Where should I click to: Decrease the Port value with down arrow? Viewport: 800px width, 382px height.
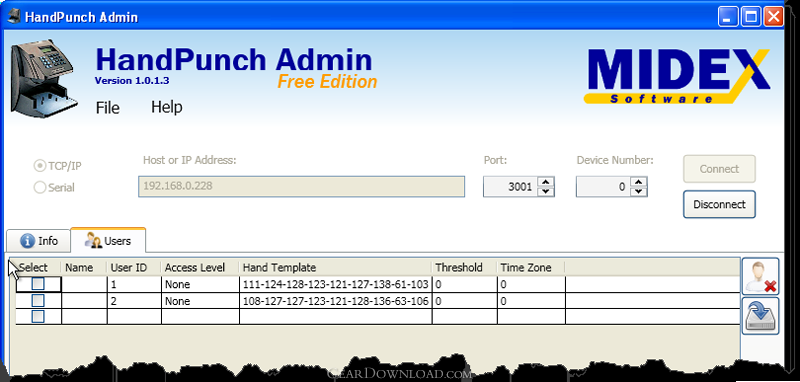click(545, 191)
